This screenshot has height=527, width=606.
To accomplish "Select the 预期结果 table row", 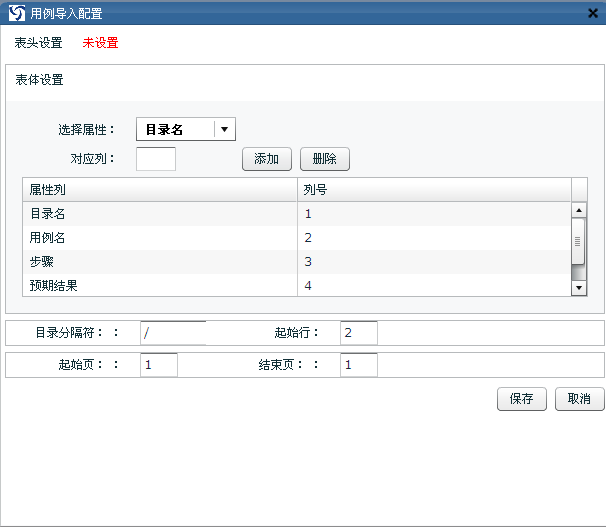I will click(x=160, y=285).
